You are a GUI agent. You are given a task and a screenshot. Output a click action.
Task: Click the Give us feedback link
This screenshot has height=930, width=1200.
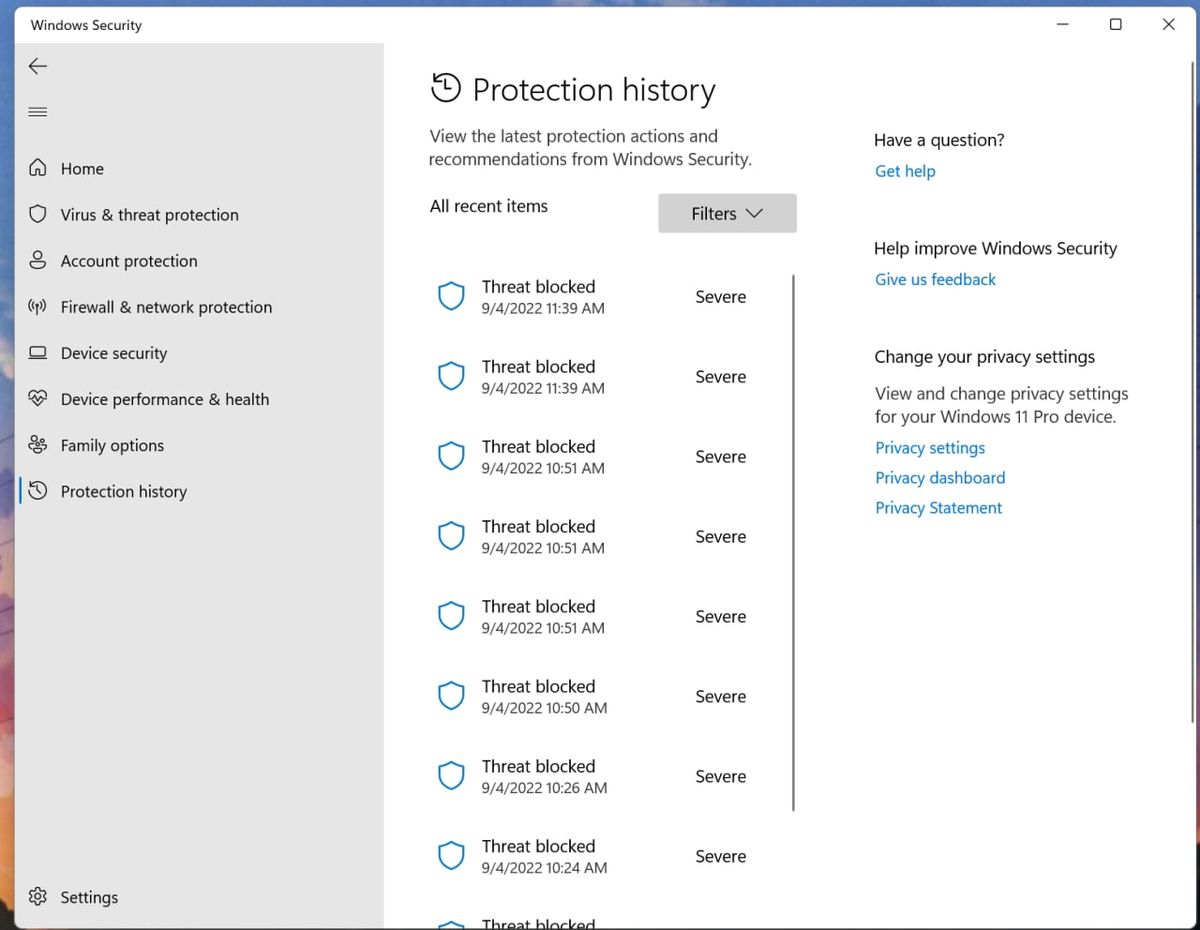pos(935,279)
